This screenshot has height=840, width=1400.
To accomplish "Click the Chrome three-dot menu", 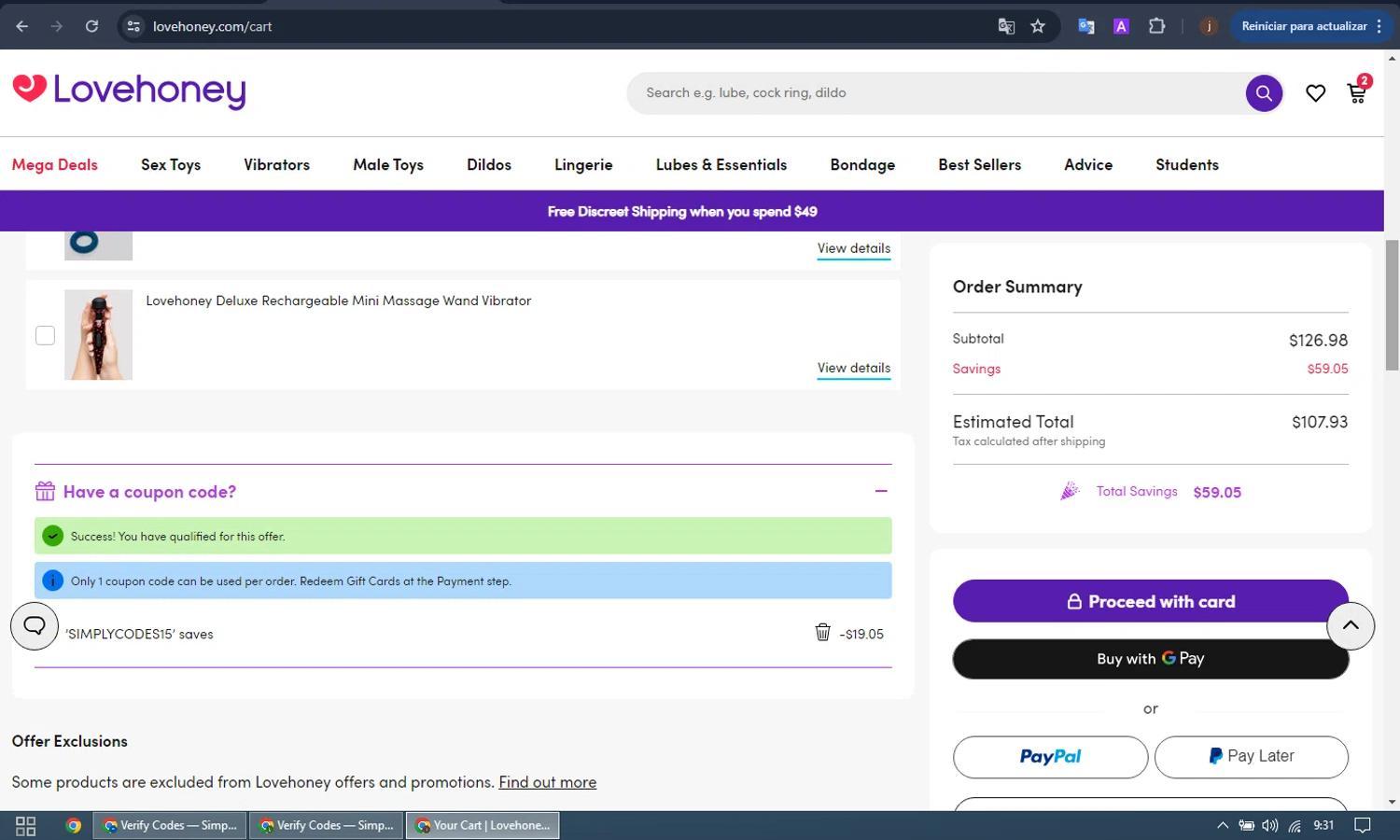I will coord(1379,26).
